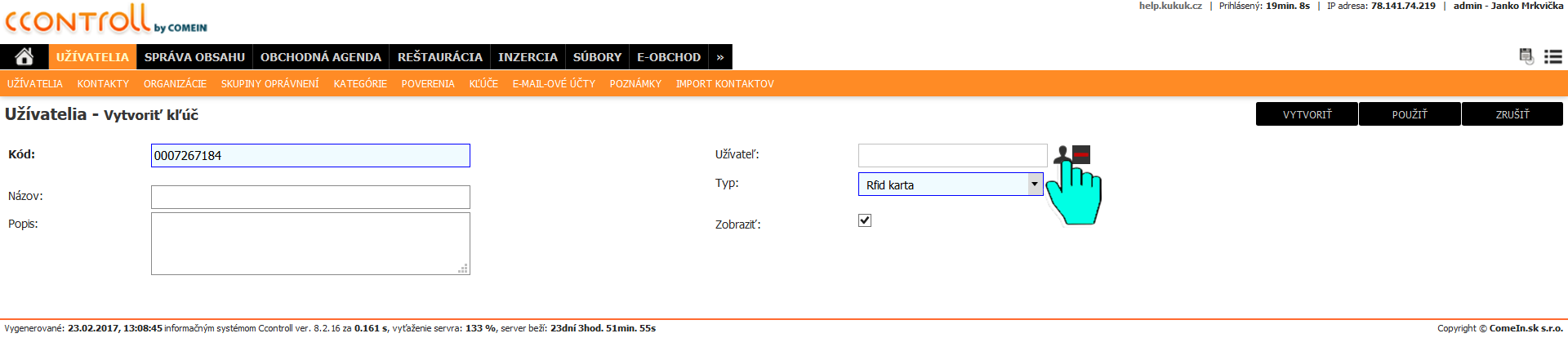Toggle the Zobraziť checkbox
This screenshot has height=360, width=1568.
pyautogui.click(x=865, y=220)
